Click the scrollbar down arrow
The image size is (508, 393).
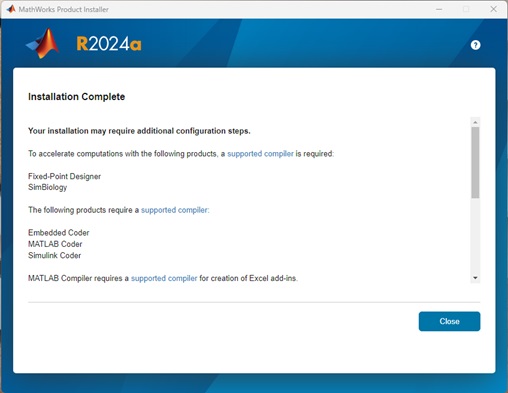tap(475, 278)
